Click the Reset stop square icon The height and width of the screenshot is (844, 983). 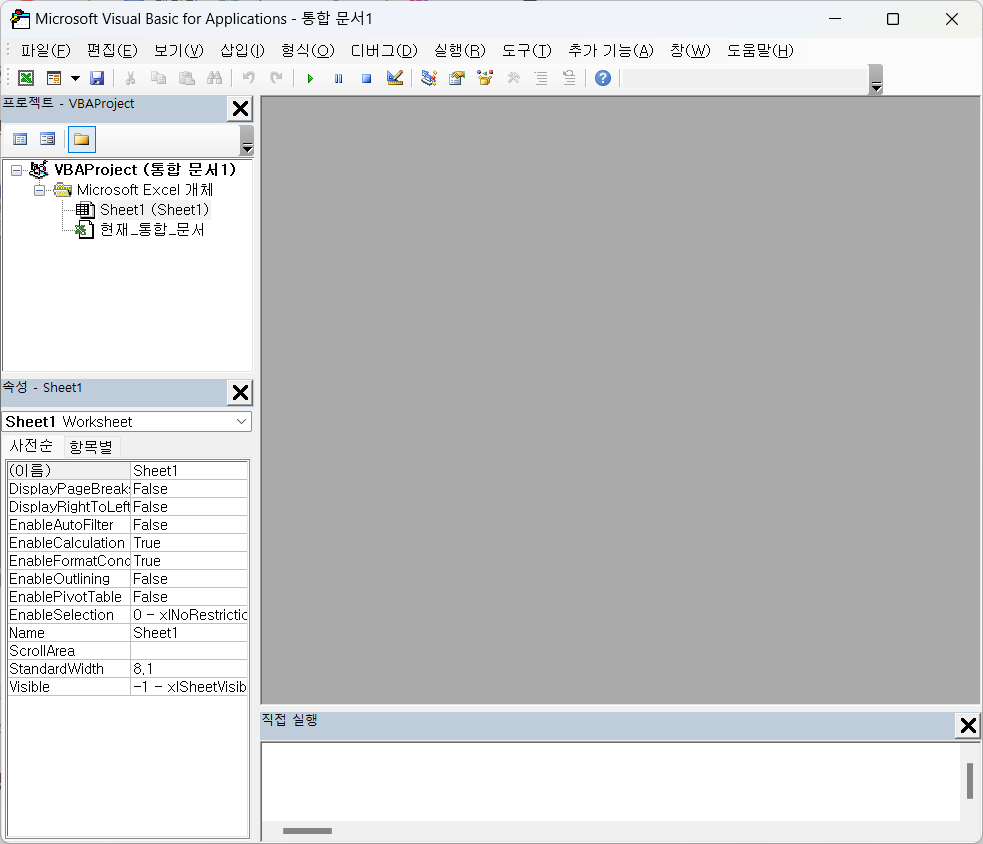click(366, 78)
